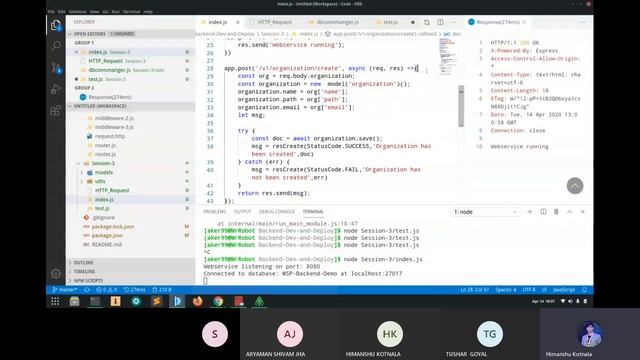Open the 1: node terminal selector dropdown
The width and height of the screenshot is (640, 360).
coord(485,212)
